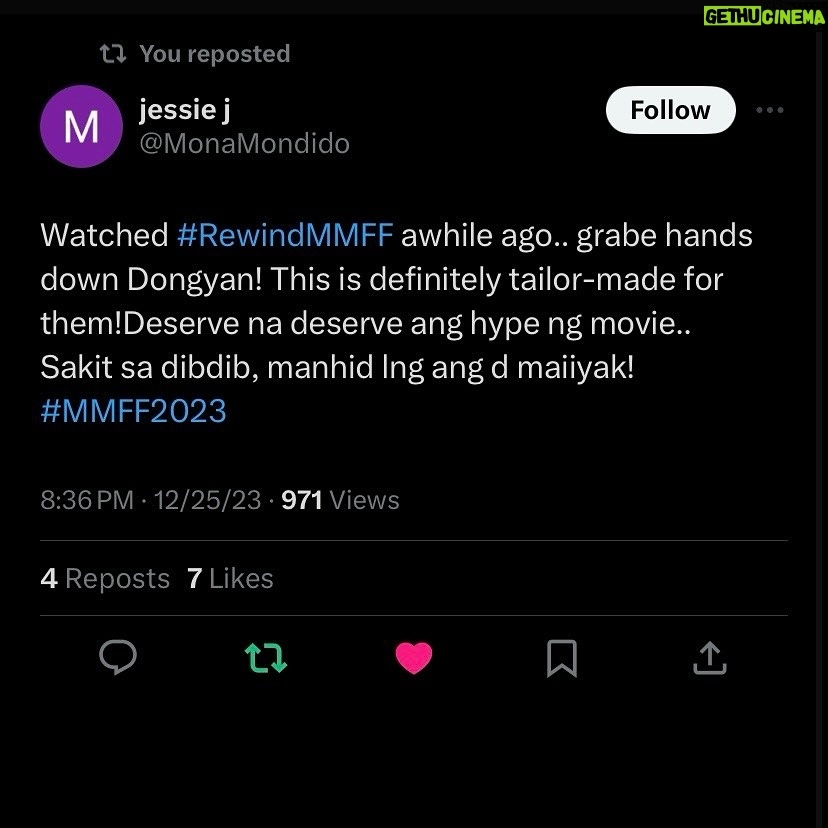Open the three-dot more options menu
The image size is (828, 828).
click(769, 110)
